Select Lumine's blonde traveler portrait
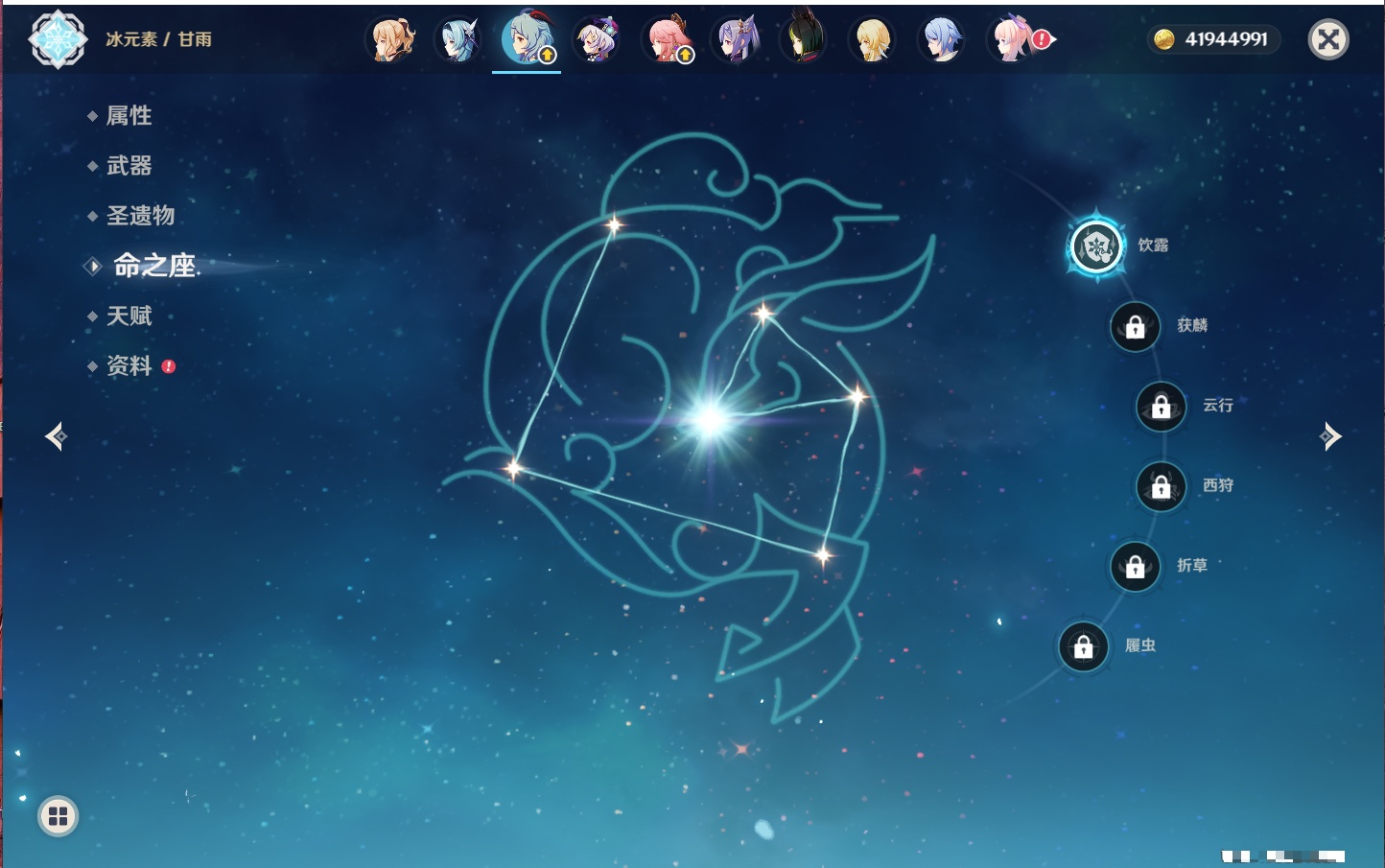The height and width of the screenshot is (868, 1385). pos(873,40)
